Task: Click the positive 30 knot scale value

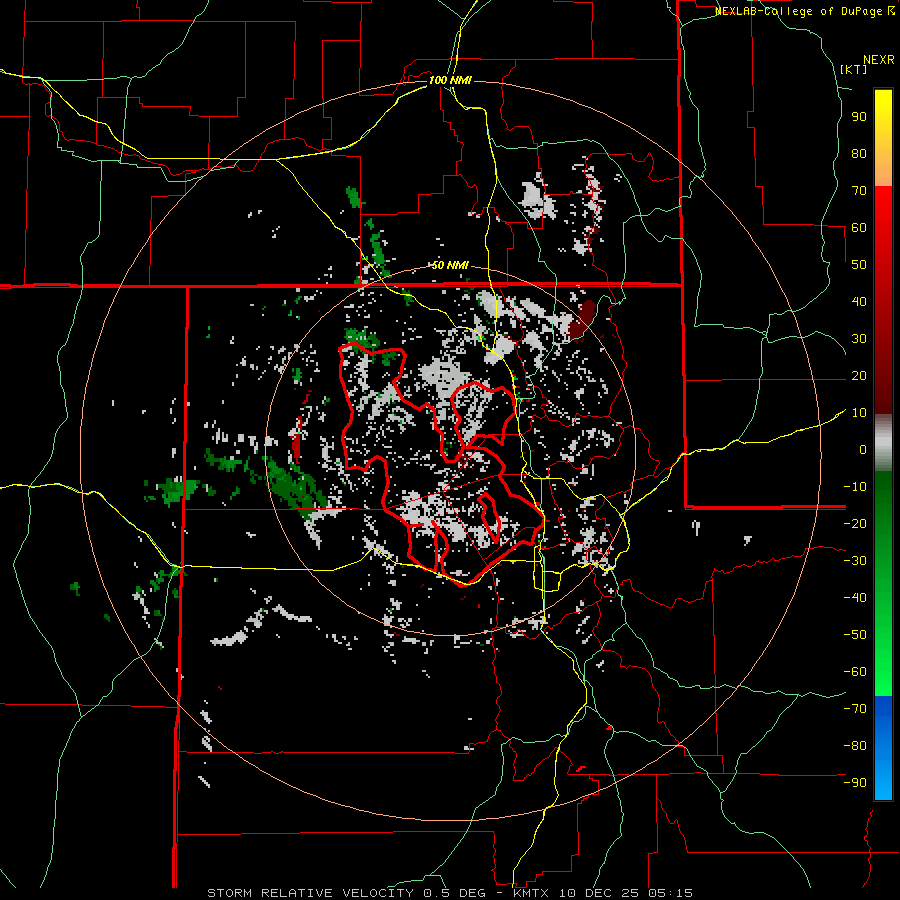Action: pos(859,339)
